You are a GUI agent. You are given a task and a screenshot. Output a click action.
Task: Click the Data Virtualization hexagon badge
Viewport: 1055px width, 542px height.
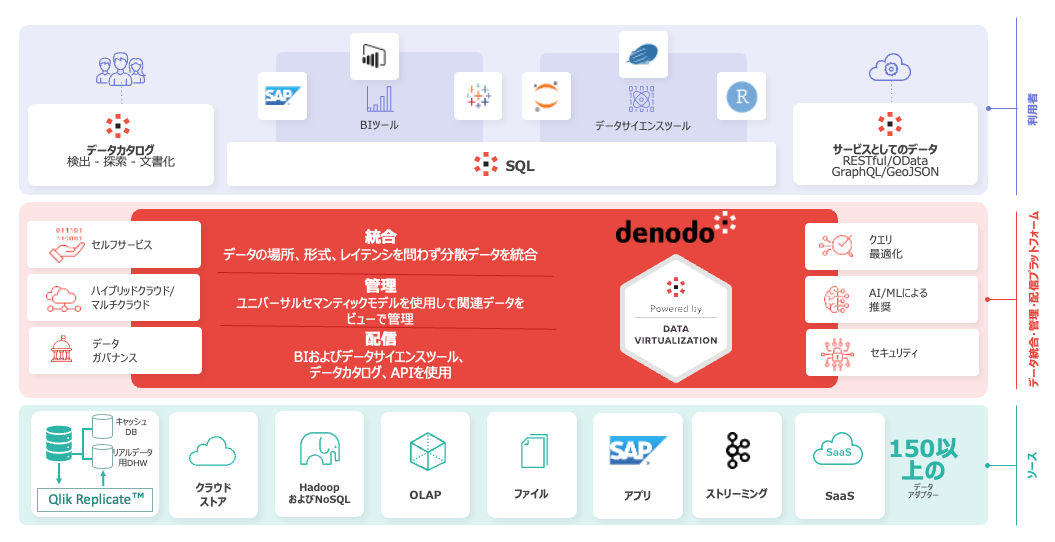[x=676, y=318]
